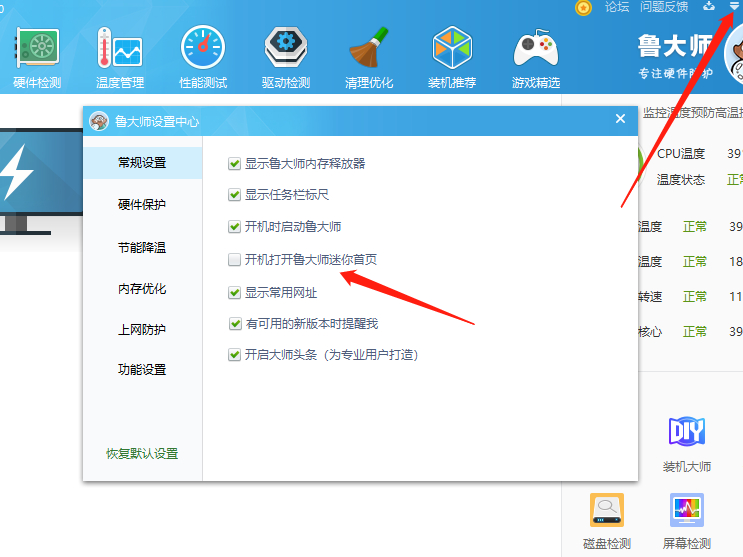Close the 鲁大师设置中心 dialog
The width and height of the screenshot is (743, 557).
pos(620,119)
